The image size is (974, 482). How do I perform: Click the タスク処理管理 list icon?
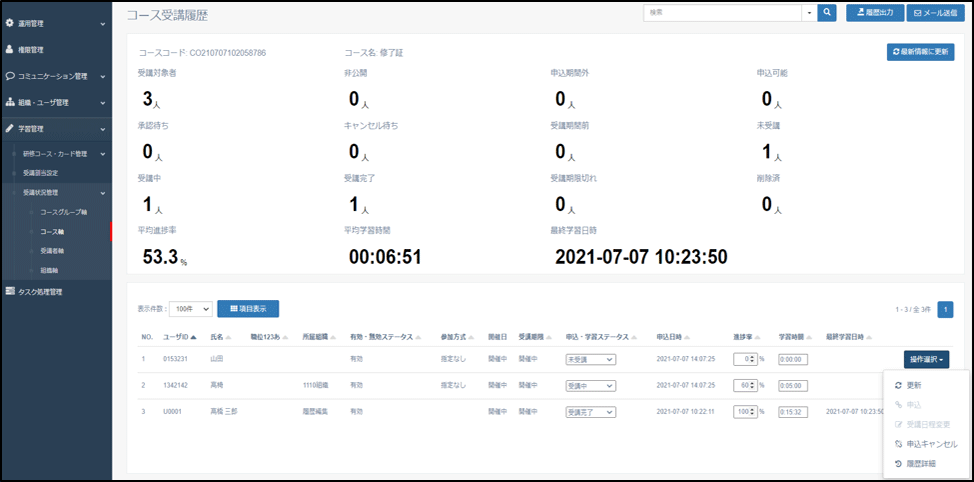[9, 292]
